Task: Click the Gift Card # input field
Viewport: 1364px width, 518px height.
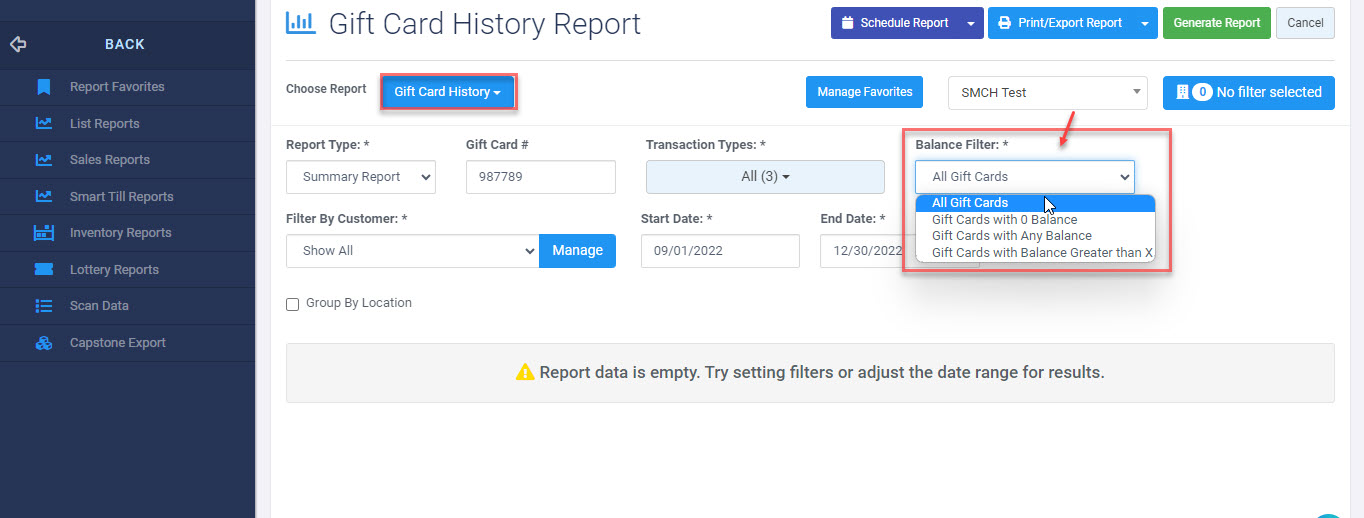Action: pyautogui.click(x=540, y=177)
